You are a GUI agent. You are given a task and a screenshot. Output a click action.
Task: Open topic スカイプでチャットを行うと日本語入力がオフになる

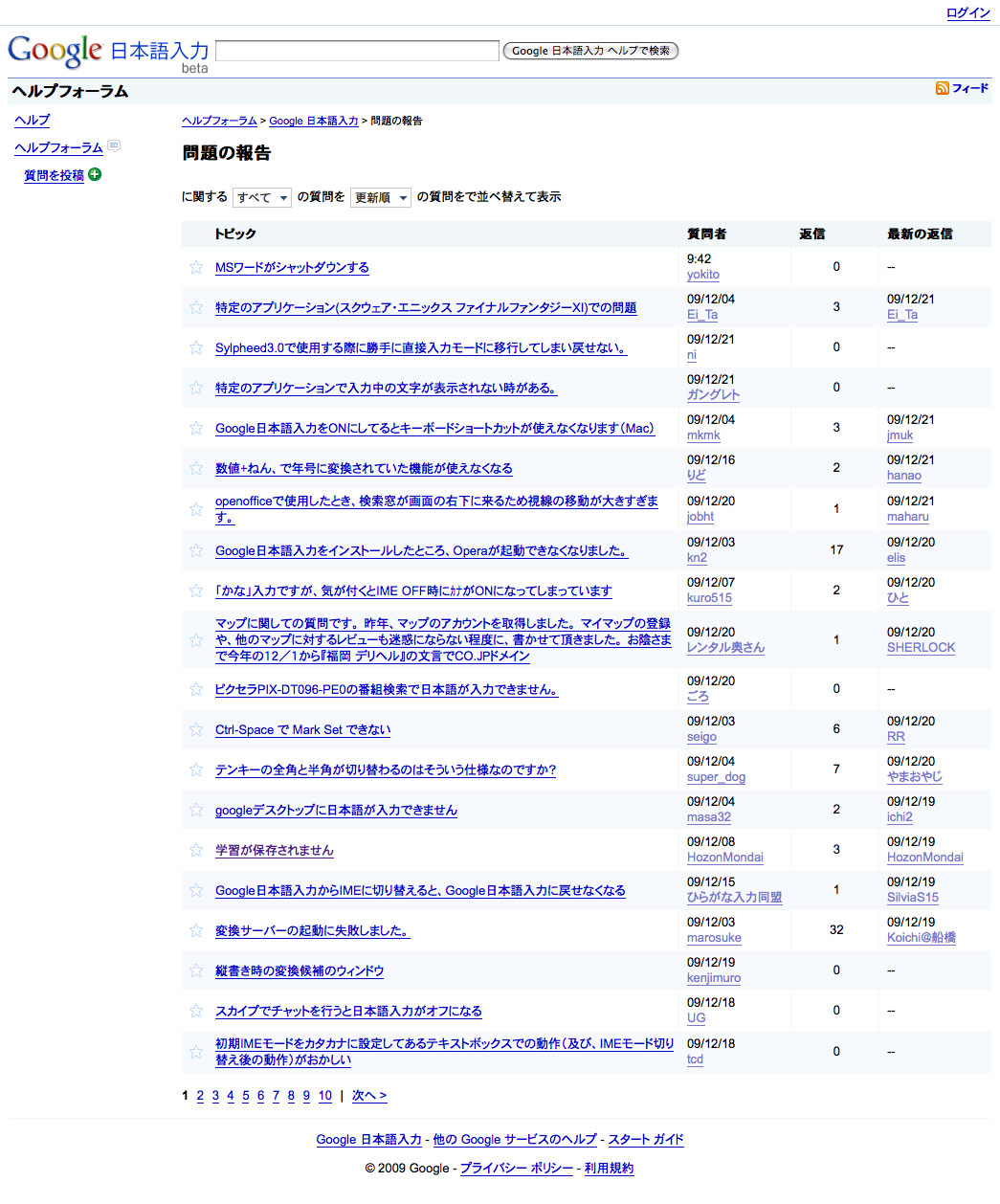pyautogui.click(x=348, y=1011)
